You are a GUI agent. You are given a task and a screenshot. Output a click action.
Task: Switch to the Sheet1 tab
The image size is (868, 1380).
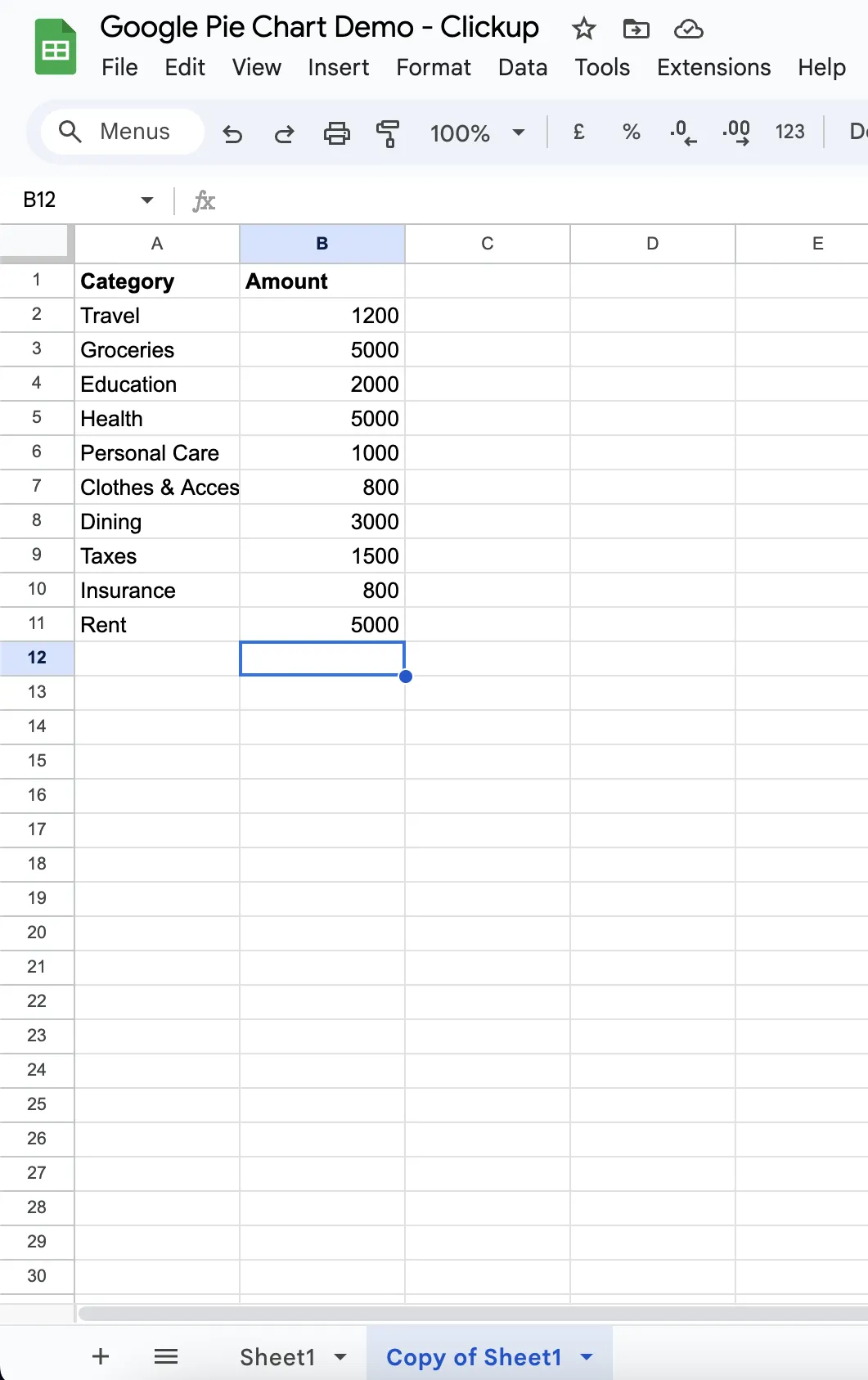(277, 1357)
